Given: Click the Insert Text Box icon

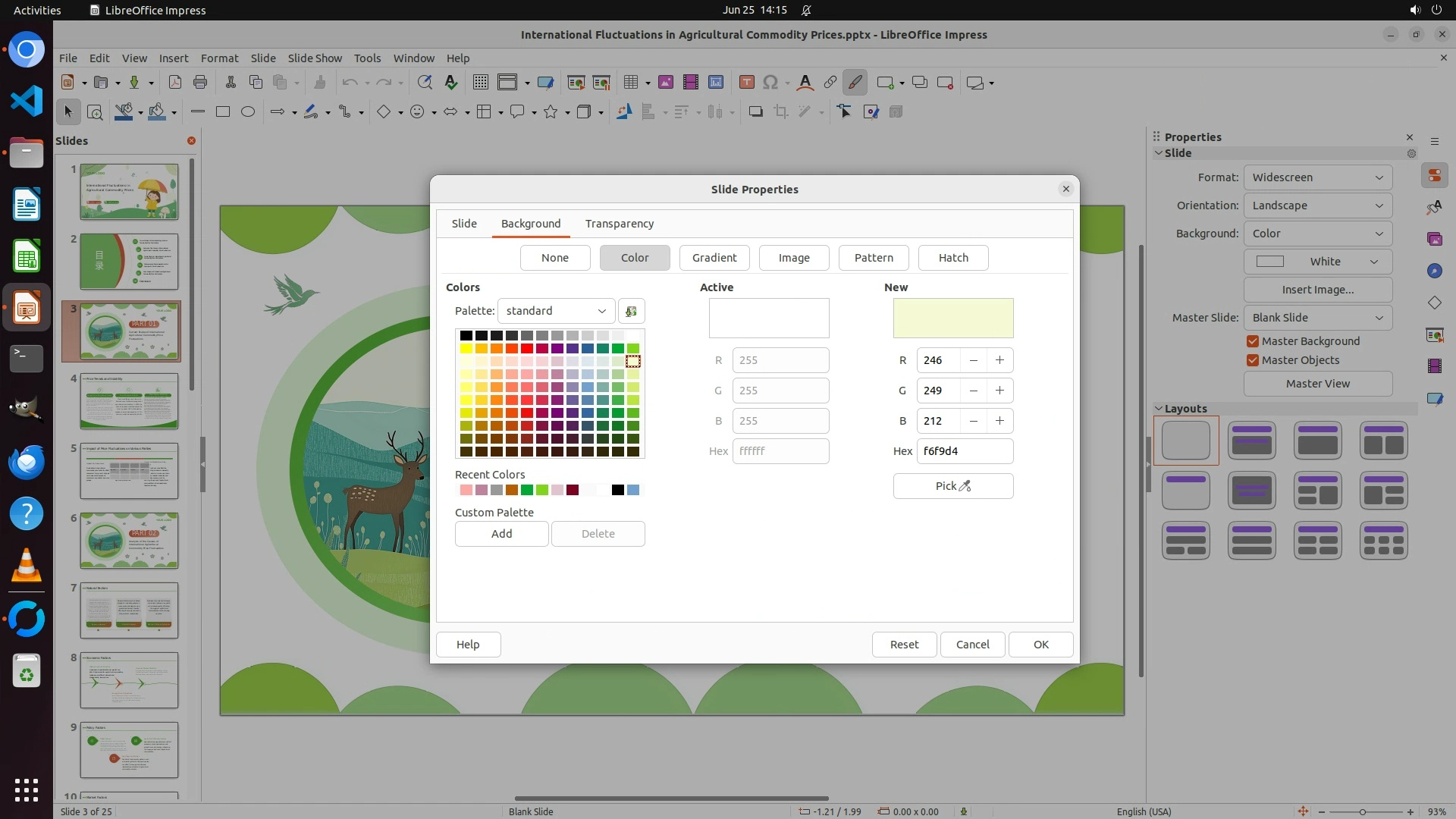Looking at the screenshot, I should coord(746,83).
